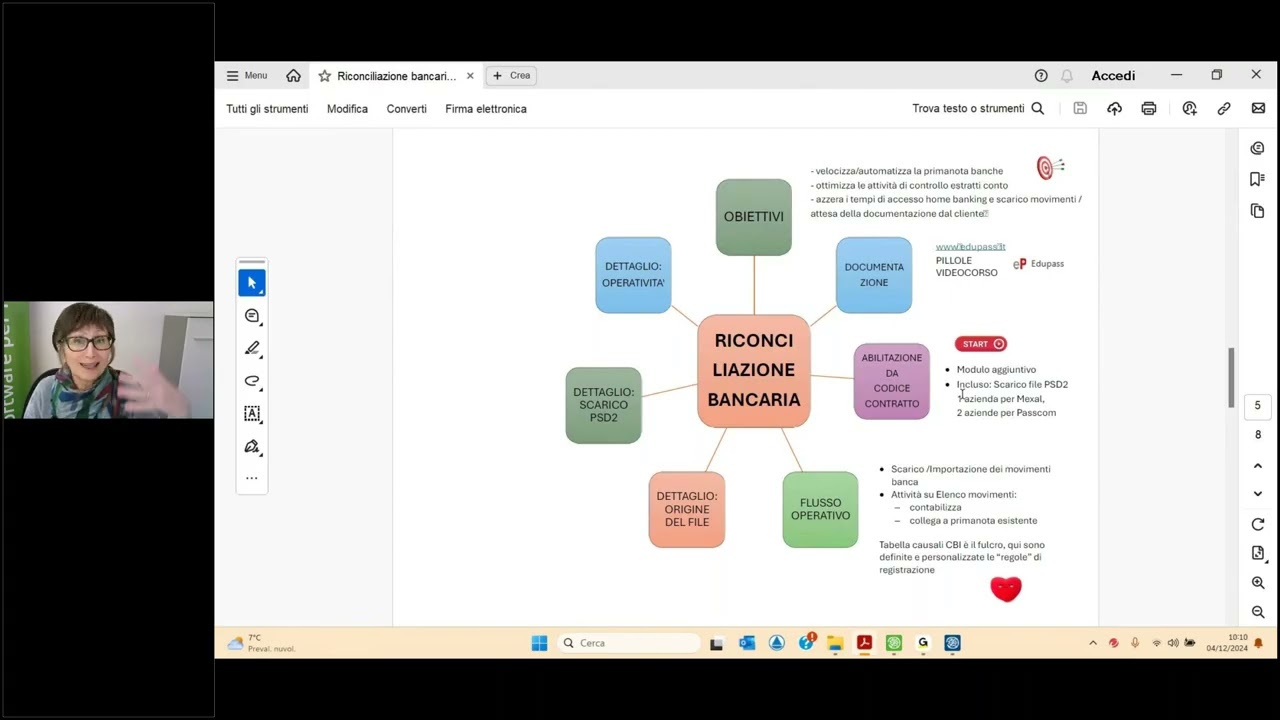
Task: Select the arrow selection tool
Action: point(252,283)
